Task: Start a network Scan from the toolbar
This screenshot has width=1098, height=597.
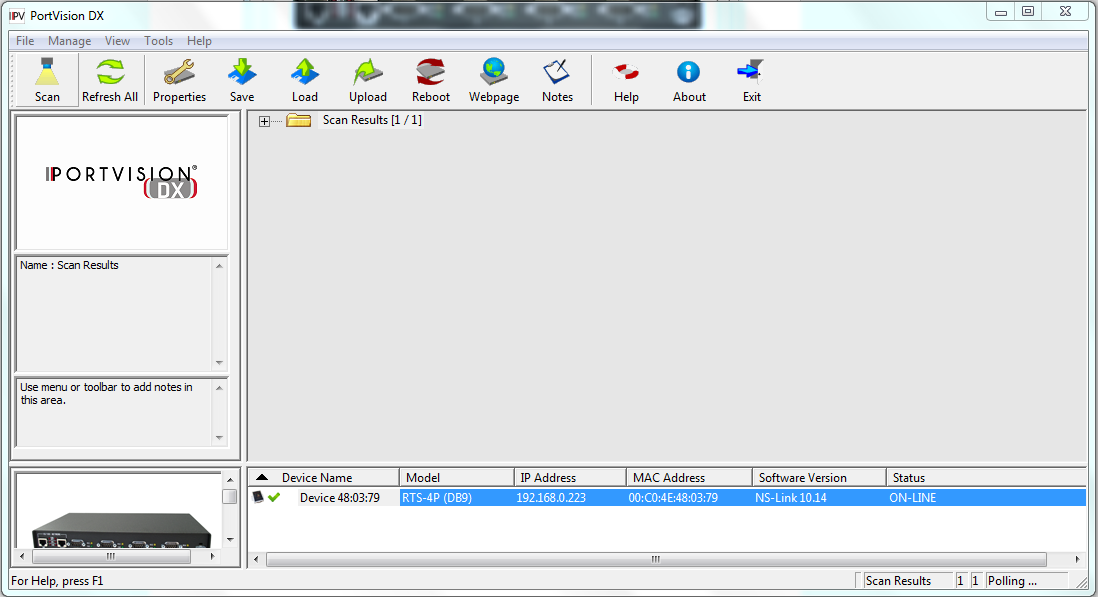Action: point(47,80)
